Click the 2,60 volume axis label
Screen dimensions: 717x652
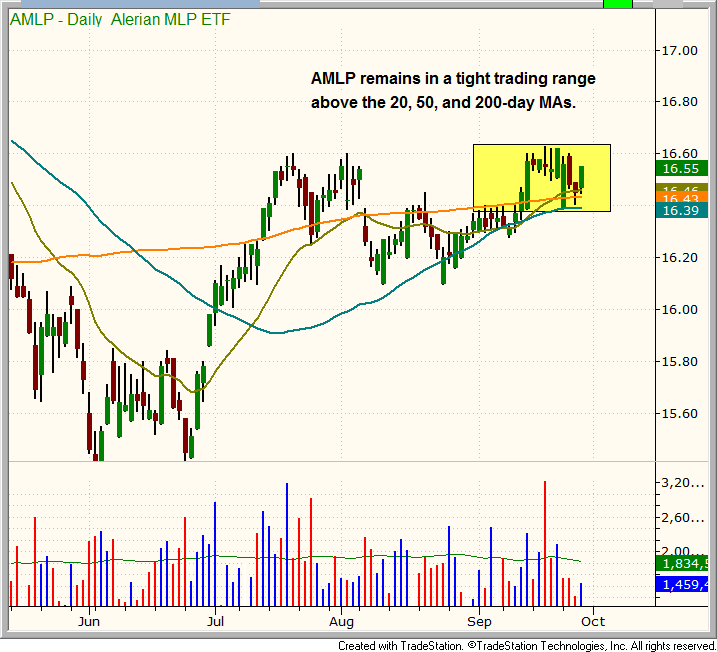683,518
